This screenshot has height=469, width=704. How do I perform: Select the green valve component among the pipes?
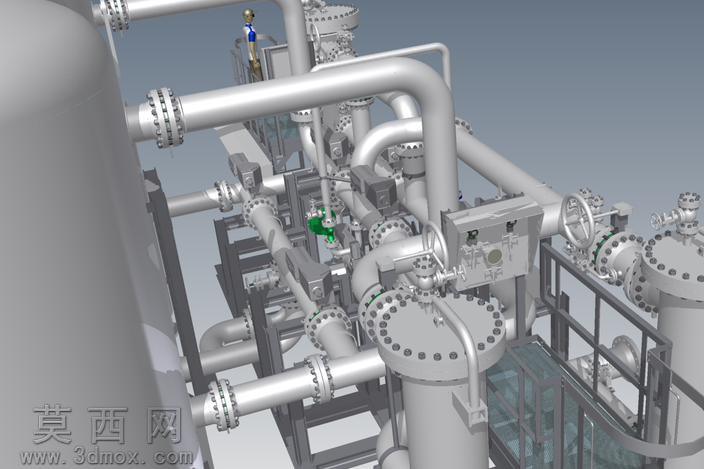[322, 226]
